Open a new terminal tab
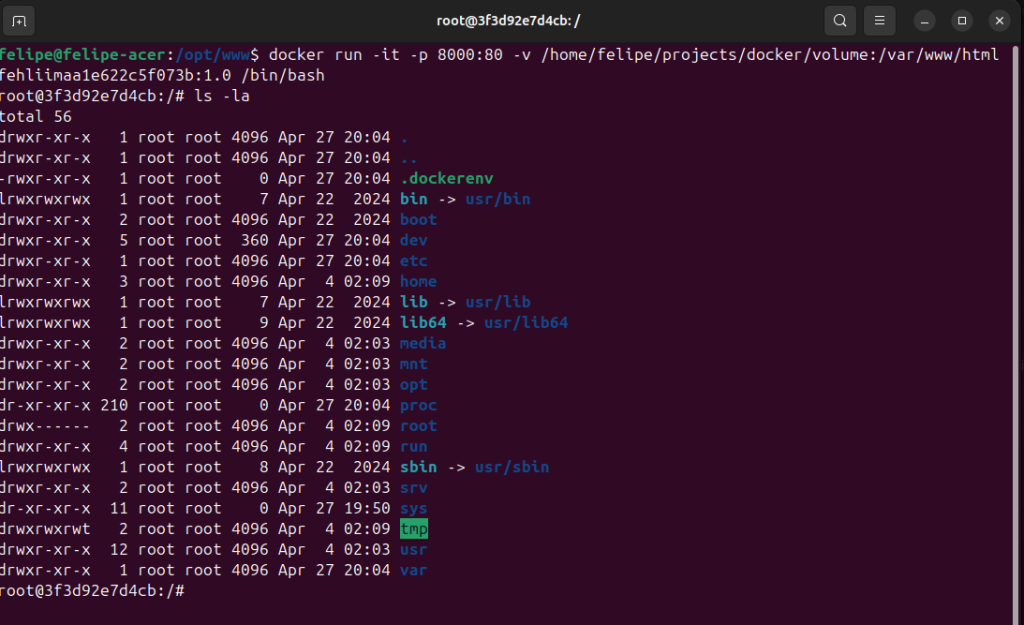 pyautogui.click(x=20, y=20)
